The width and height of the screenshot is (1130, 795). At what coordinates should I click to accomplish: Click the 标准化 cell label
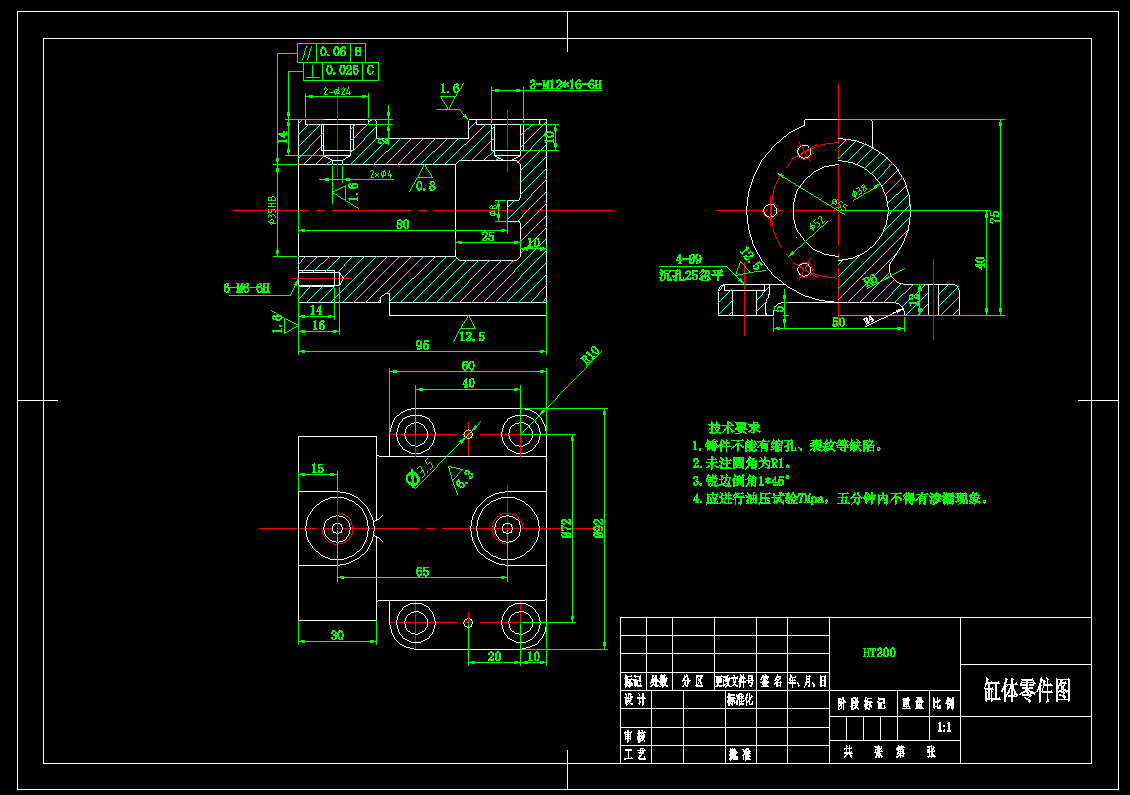point(740,699)
